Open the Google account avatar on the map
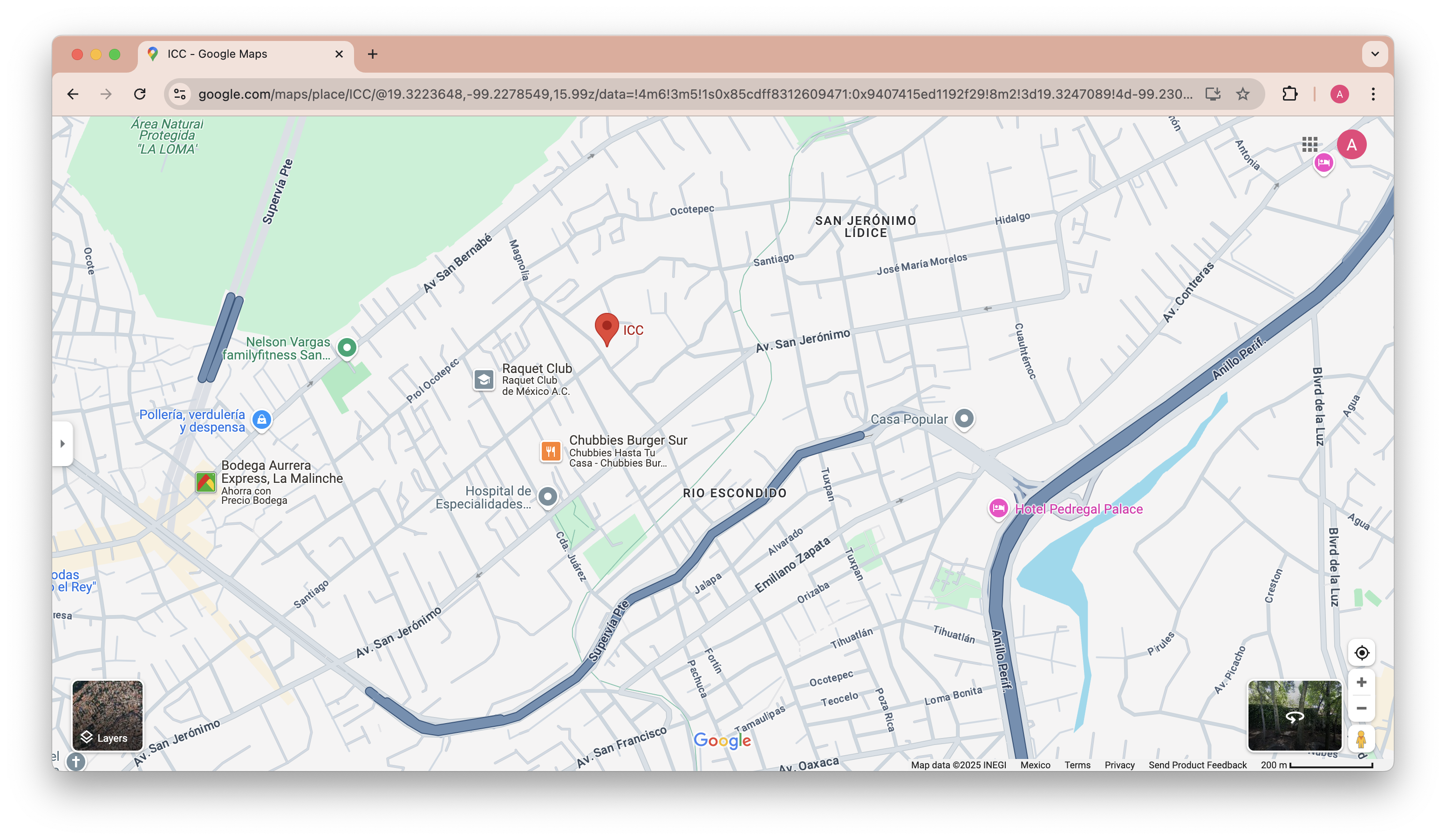The width and height of the screenshot is (1446, 840). click(1351, 144)
